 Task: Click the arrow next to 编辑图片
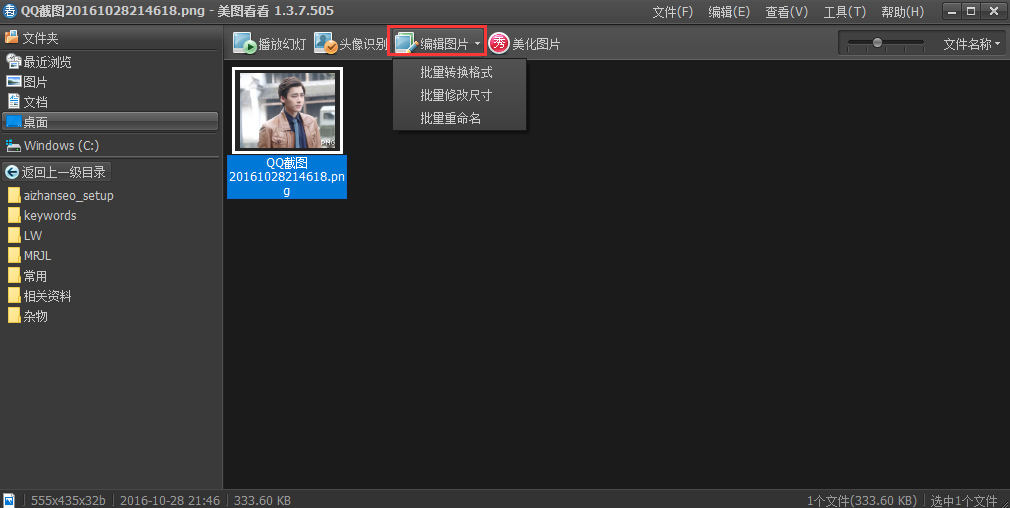[x=478, y=44]
